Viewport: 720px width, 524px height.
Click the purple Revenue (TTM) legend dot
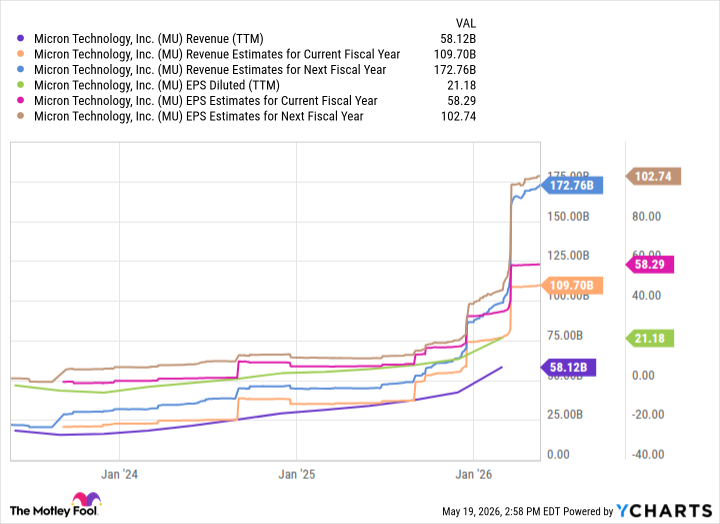coord(20,39)
